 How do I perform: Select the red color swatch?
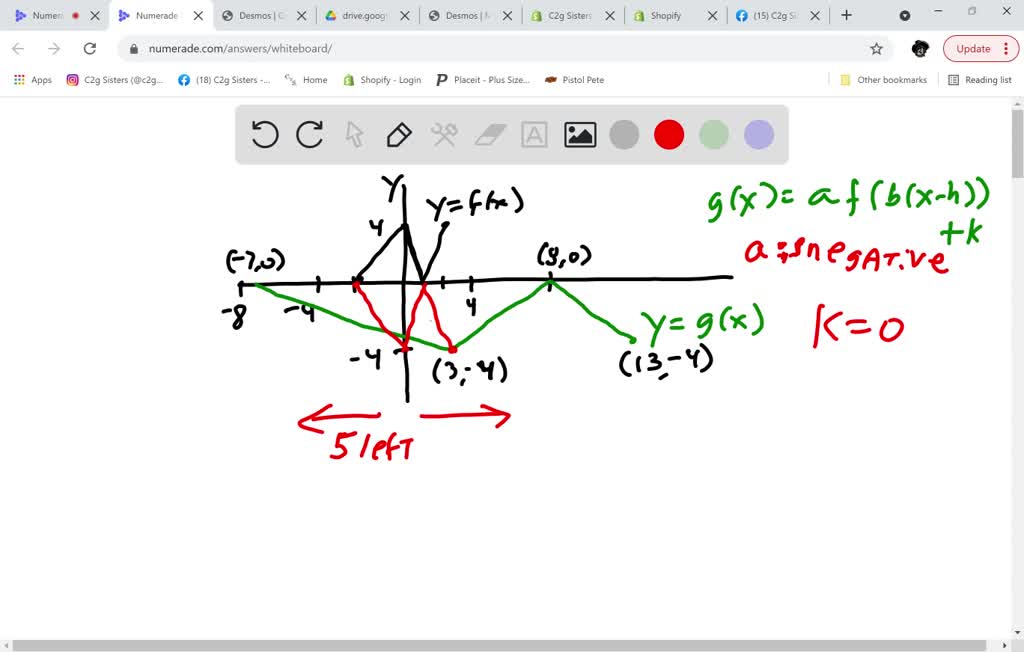668,134
